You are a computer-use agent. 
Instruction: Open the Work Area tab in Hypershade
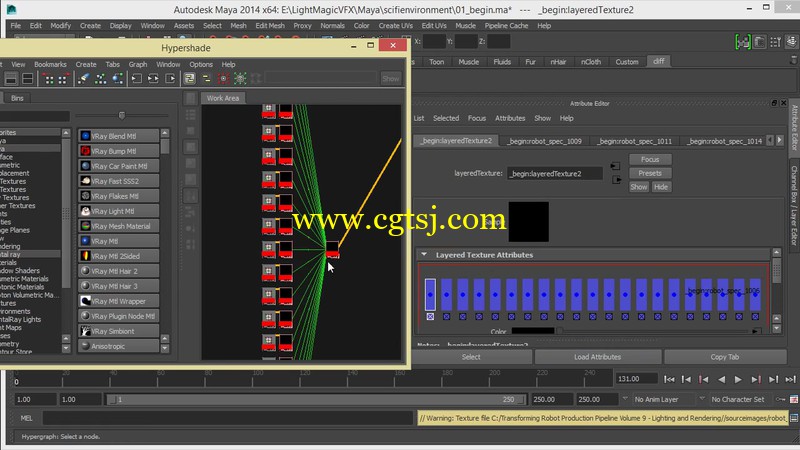(x=222, y=98)
